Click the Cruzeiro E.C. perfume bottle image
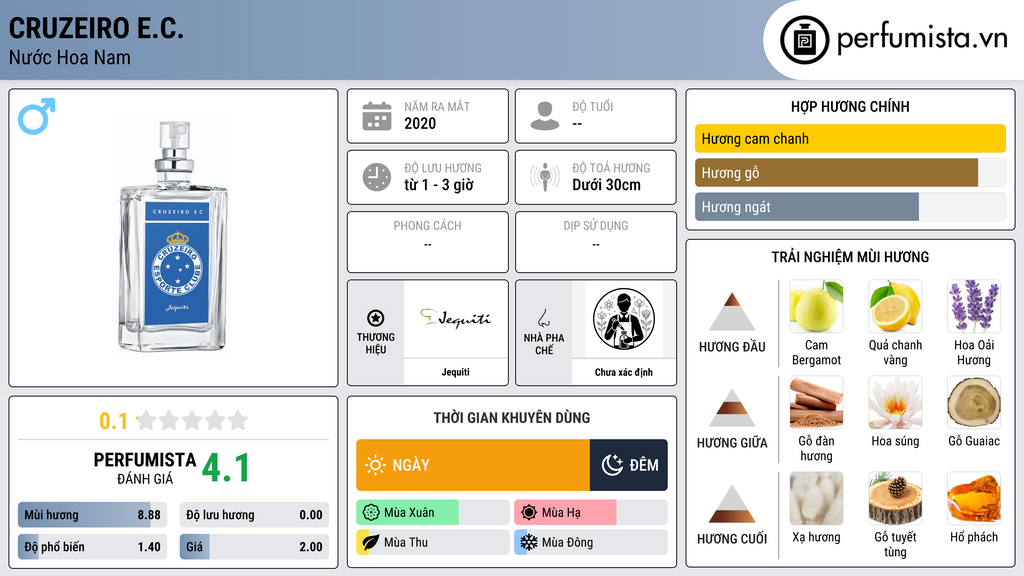 click(174, 238)
